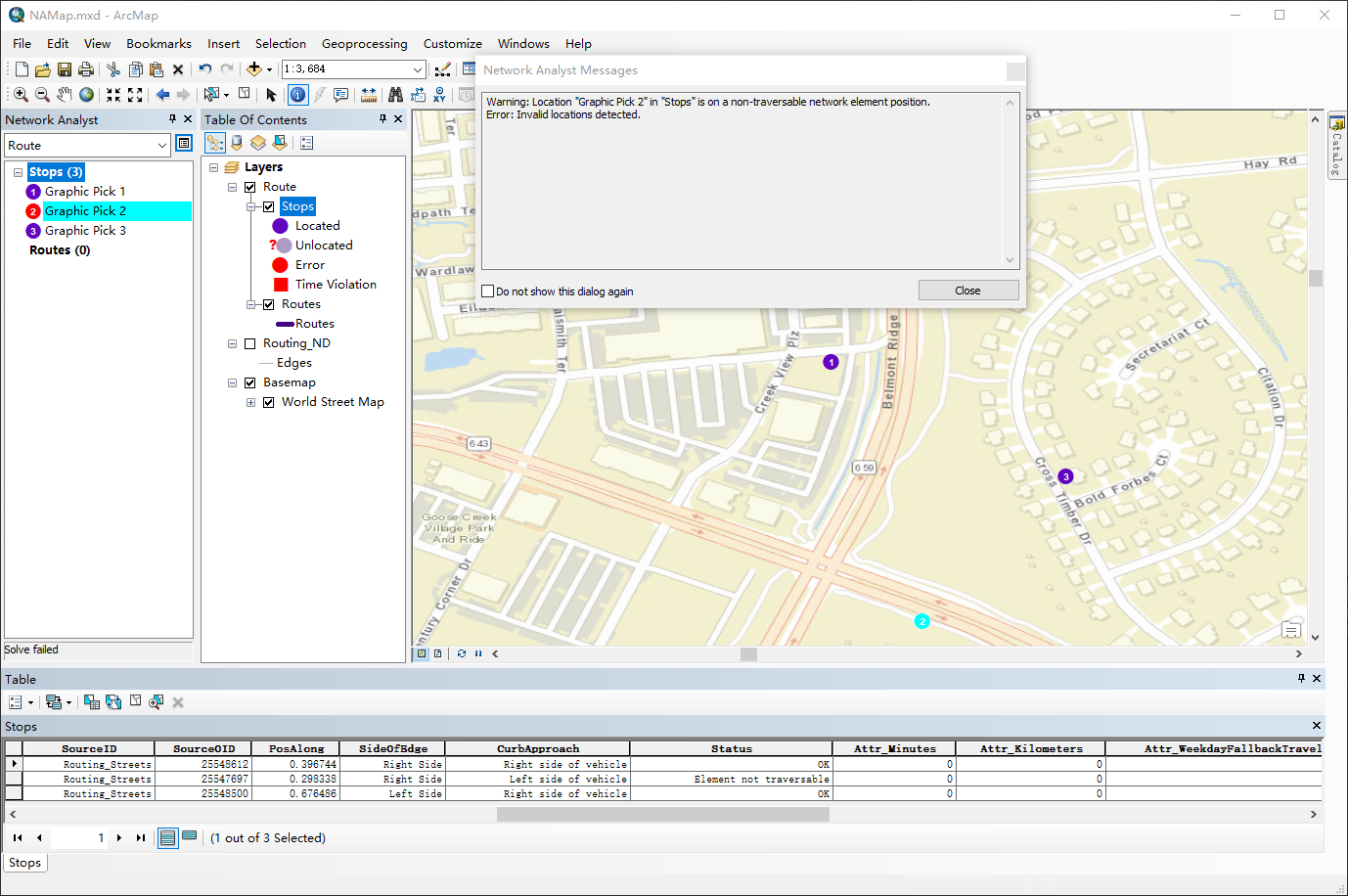
Task: Go back to previous extent
Action: click(162, 95)
